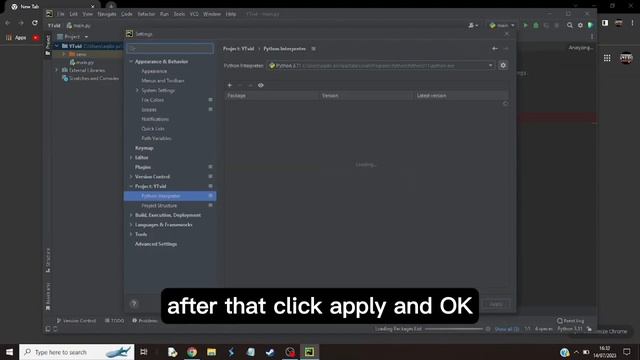Select Notifications in the settings tree
Screen dimensions: 640x360
[155, 119]
